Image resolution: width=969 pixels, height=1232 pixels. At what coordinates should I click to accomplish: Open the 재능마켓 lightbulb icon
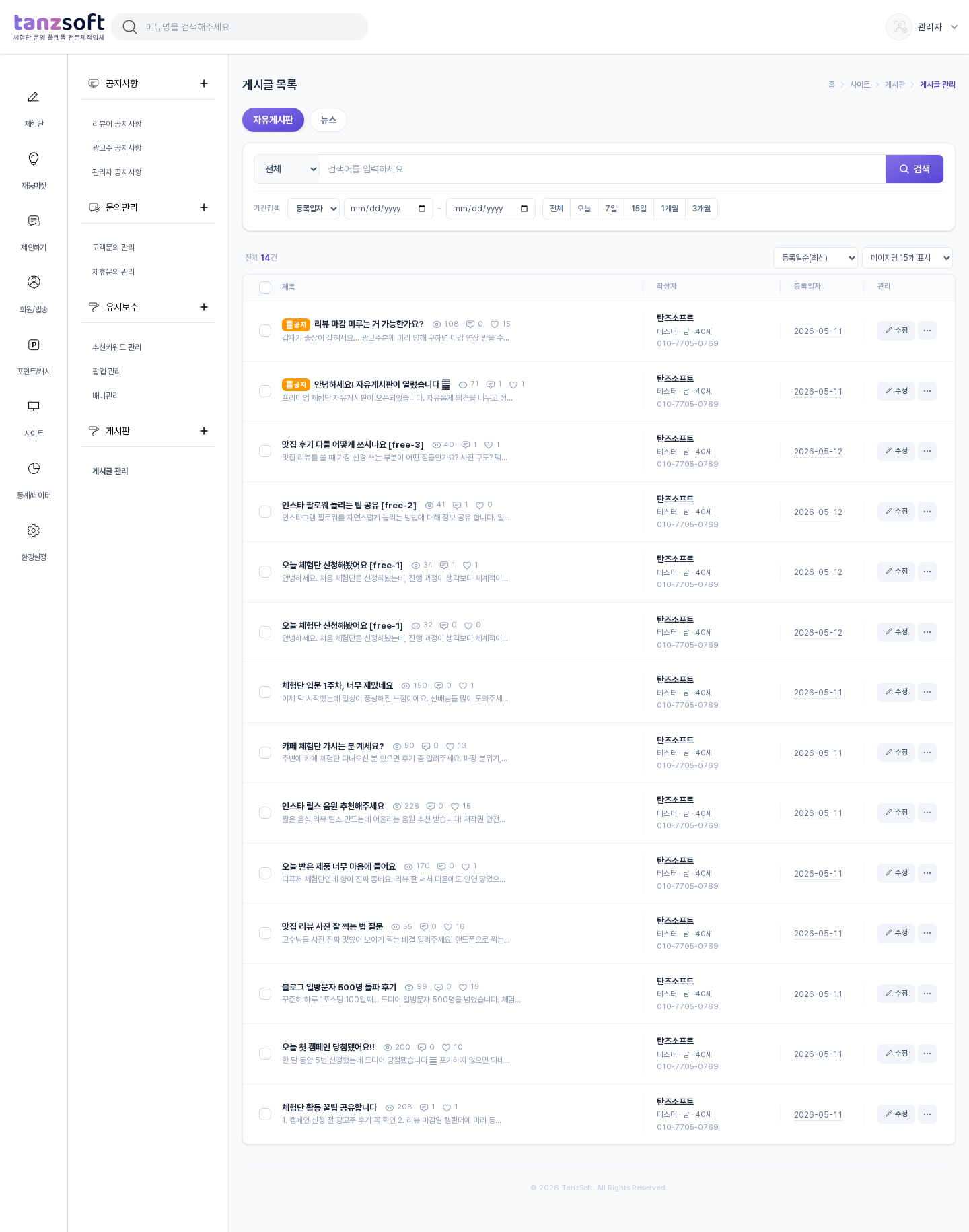33,159
